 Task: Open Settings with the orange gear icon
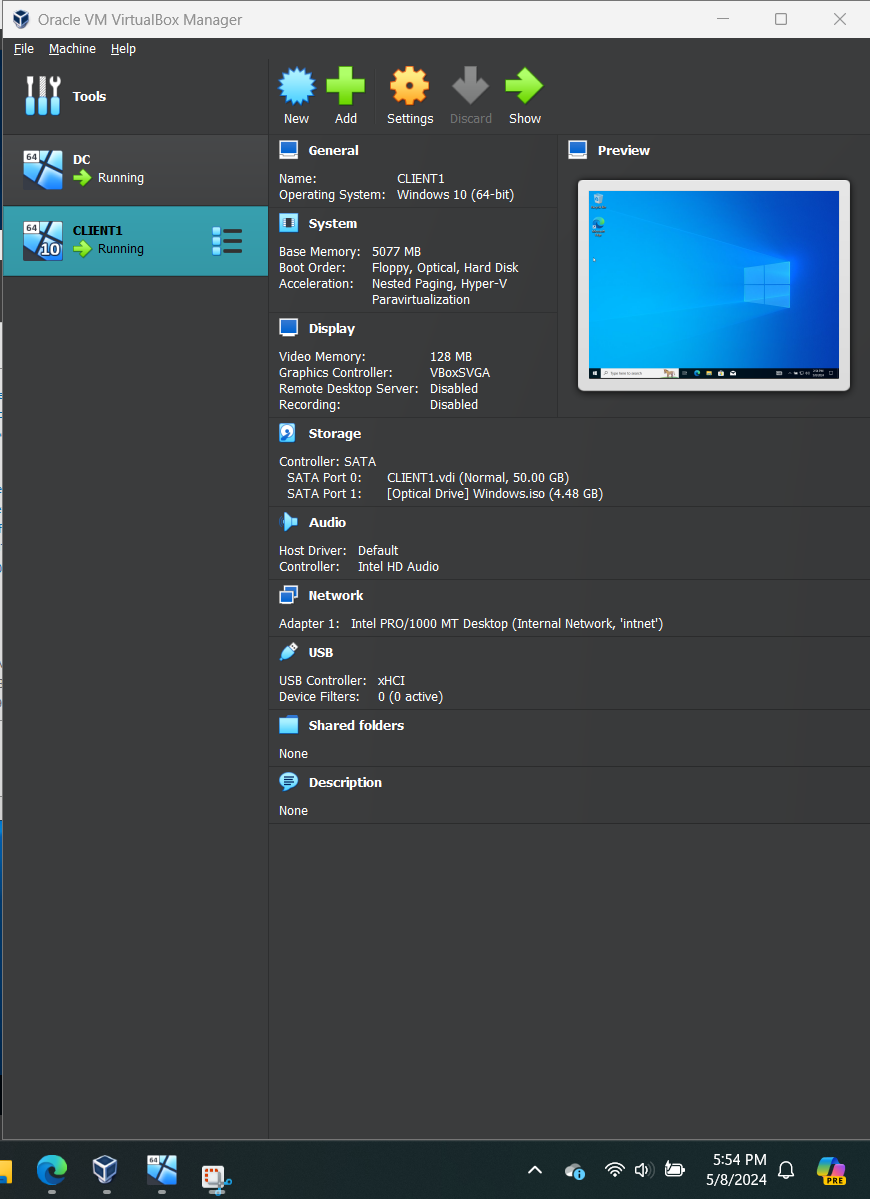(410, 86)
